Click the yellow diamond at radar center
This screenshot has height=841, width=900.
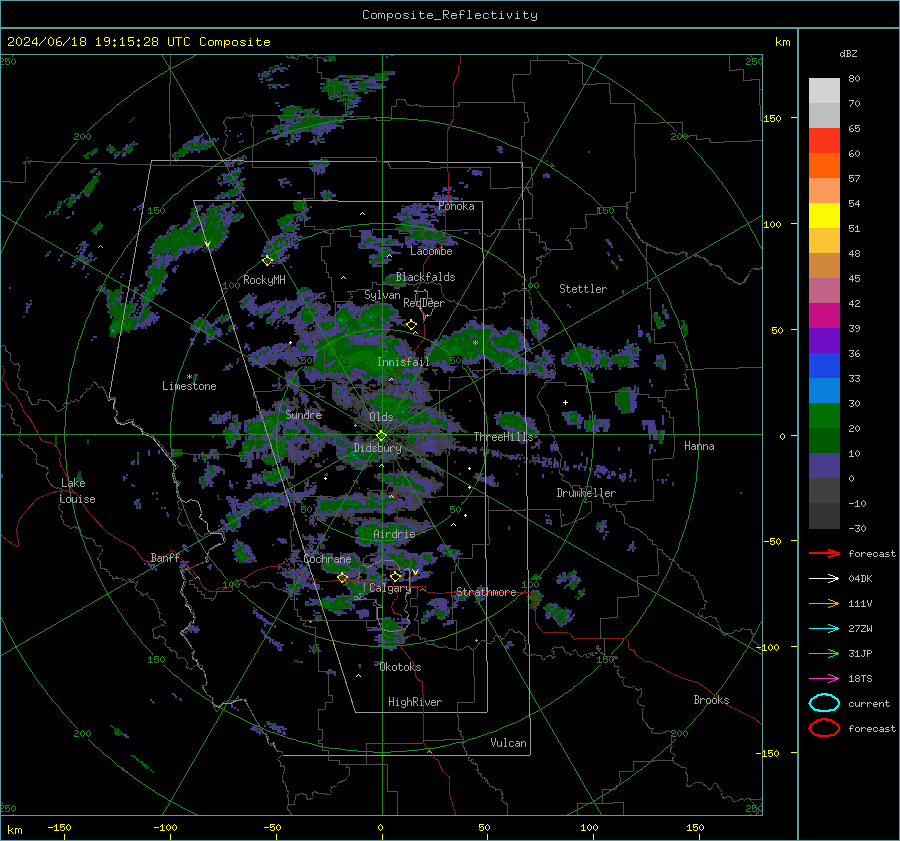point(381,436)
